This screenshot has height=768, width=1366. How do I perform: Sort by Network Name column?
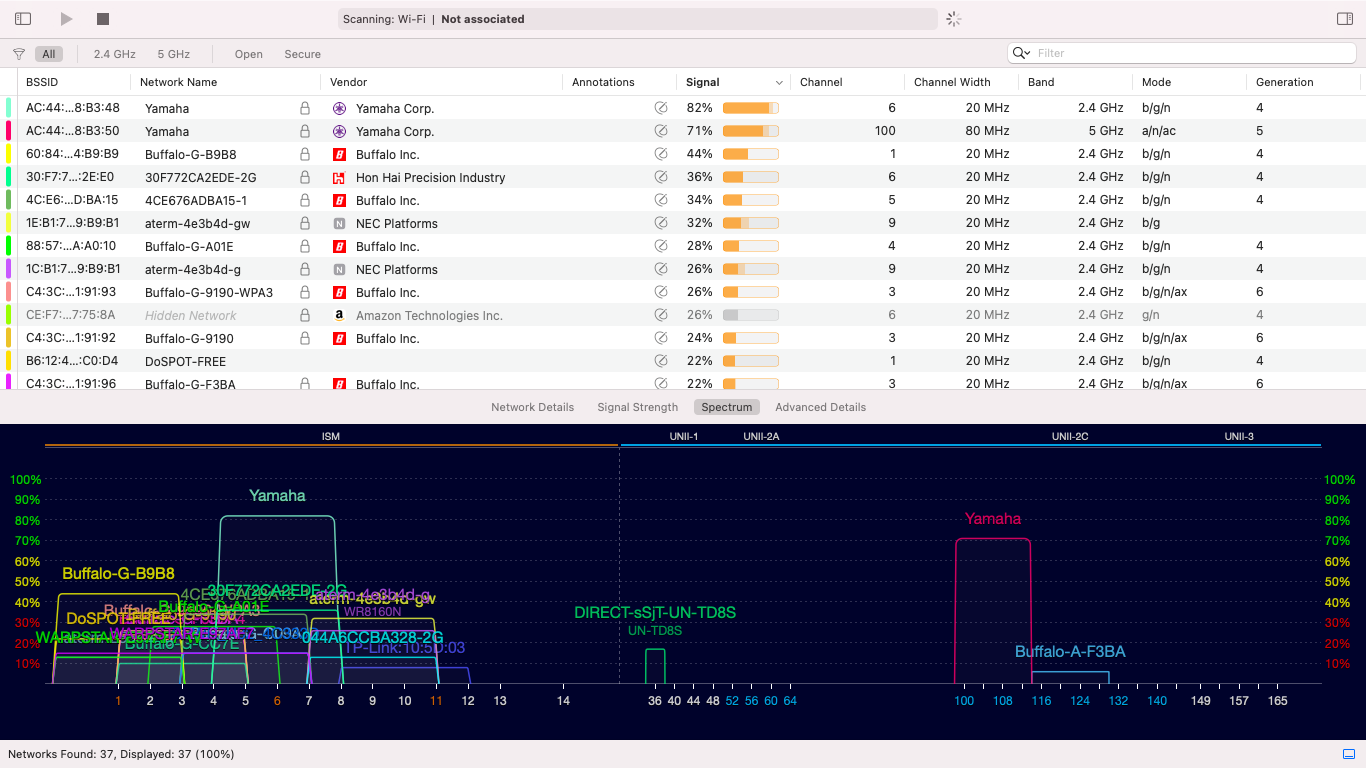(178, 82)
